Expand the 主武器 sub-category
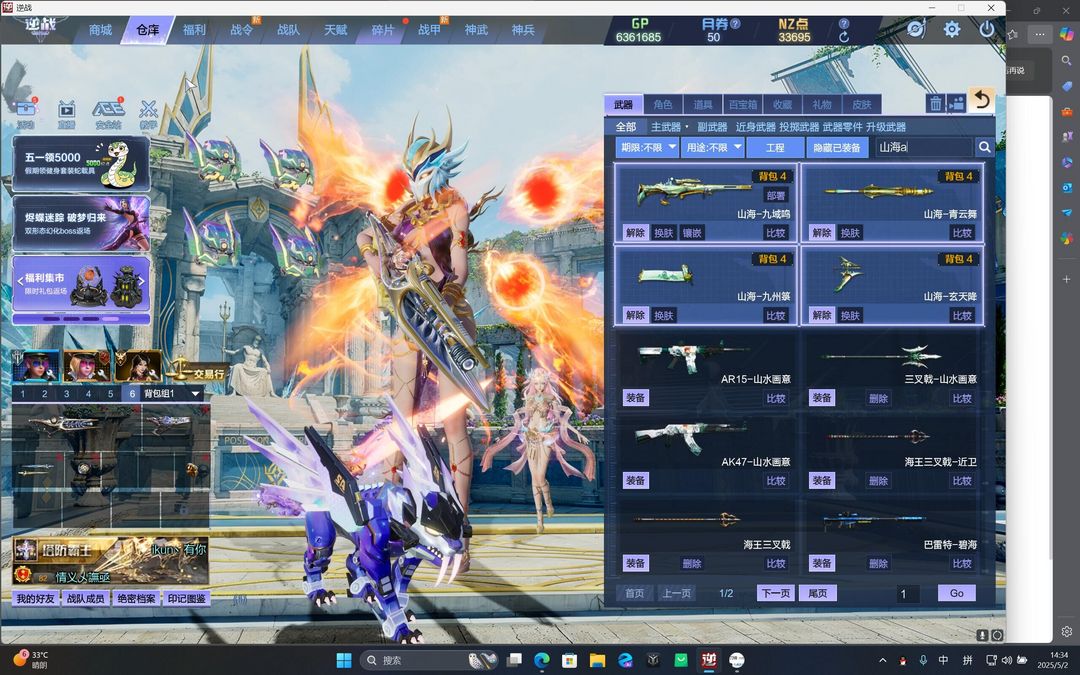The height and width of the screenshot is (675, 1080). coord(669,127)
